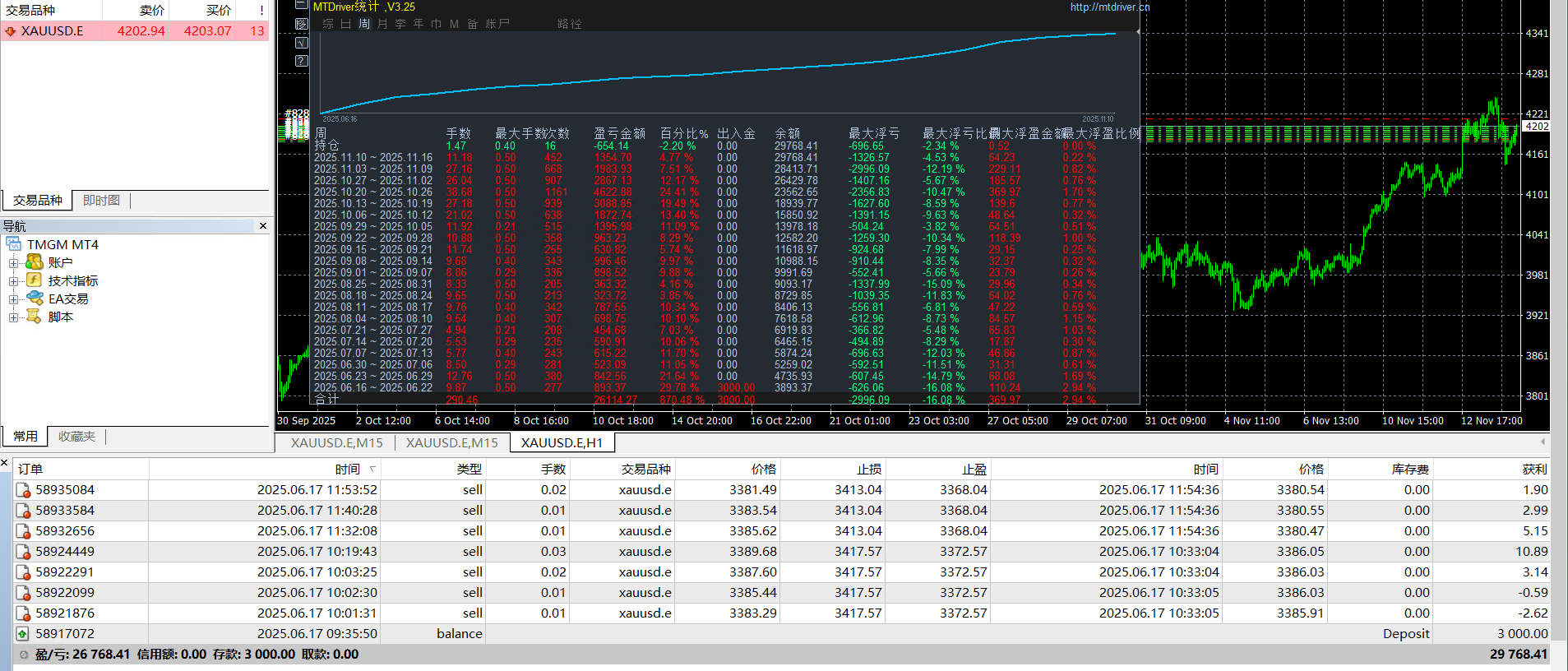This screenshot has height=671, width=1568.
Task: Click order 58935084 row icon
Action: pos(23,490)
